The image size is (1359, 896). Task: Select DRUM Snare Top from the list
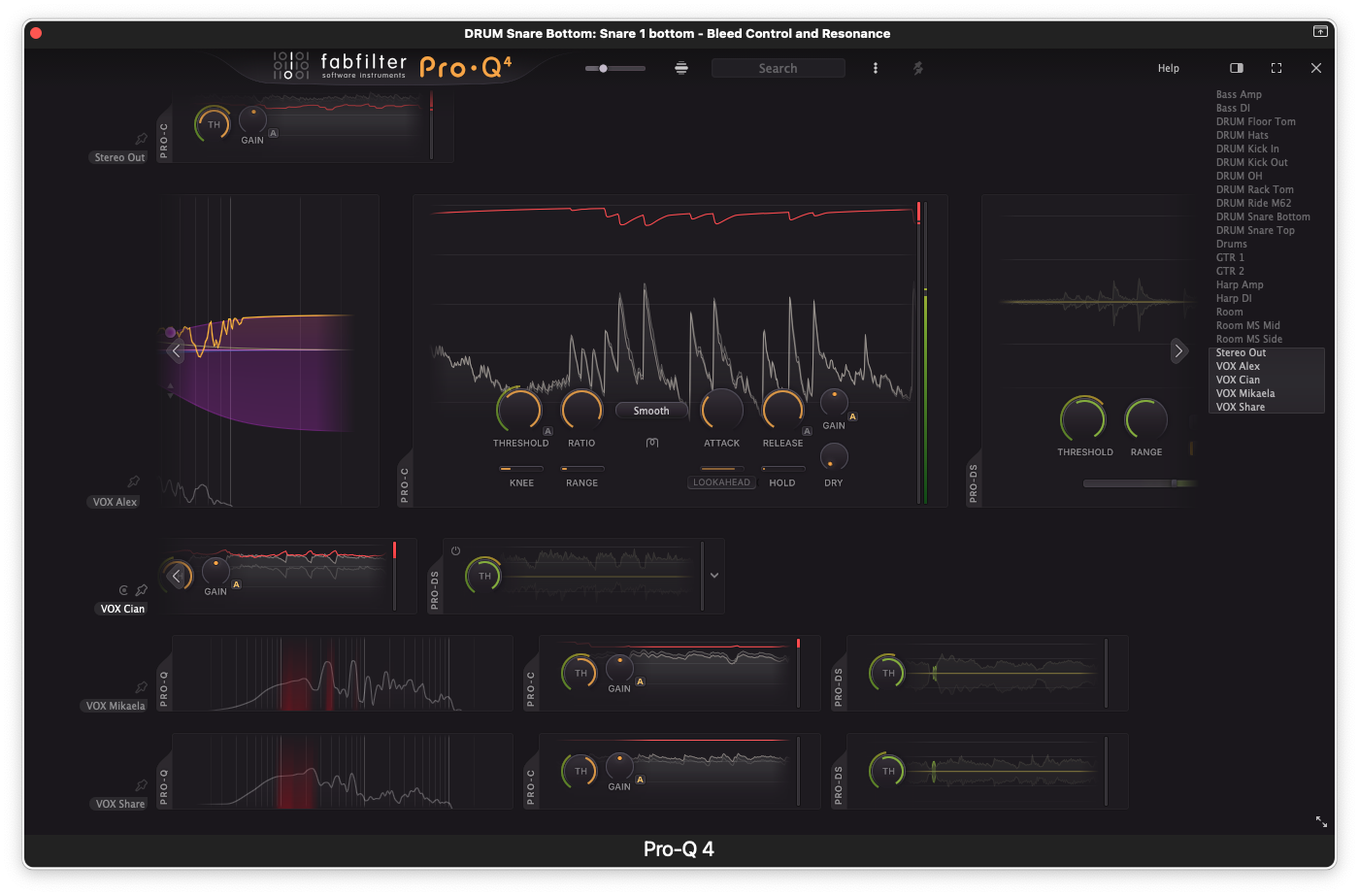[x=1254, y=230]
